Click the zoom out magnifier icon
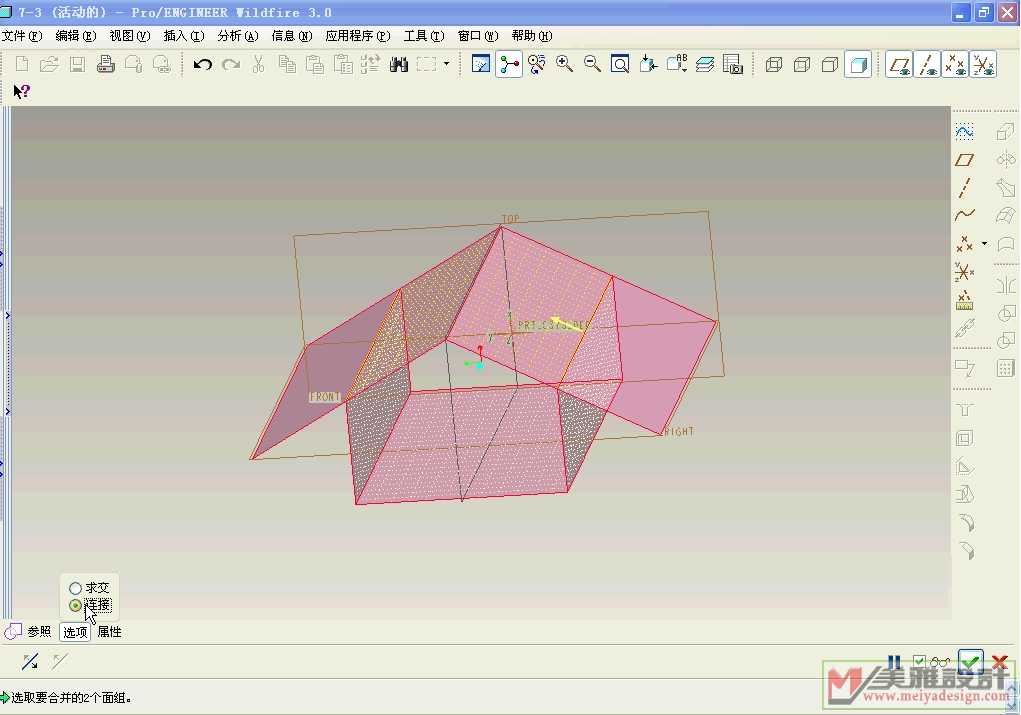1021x715 pixels. click(x=592, y=65)
